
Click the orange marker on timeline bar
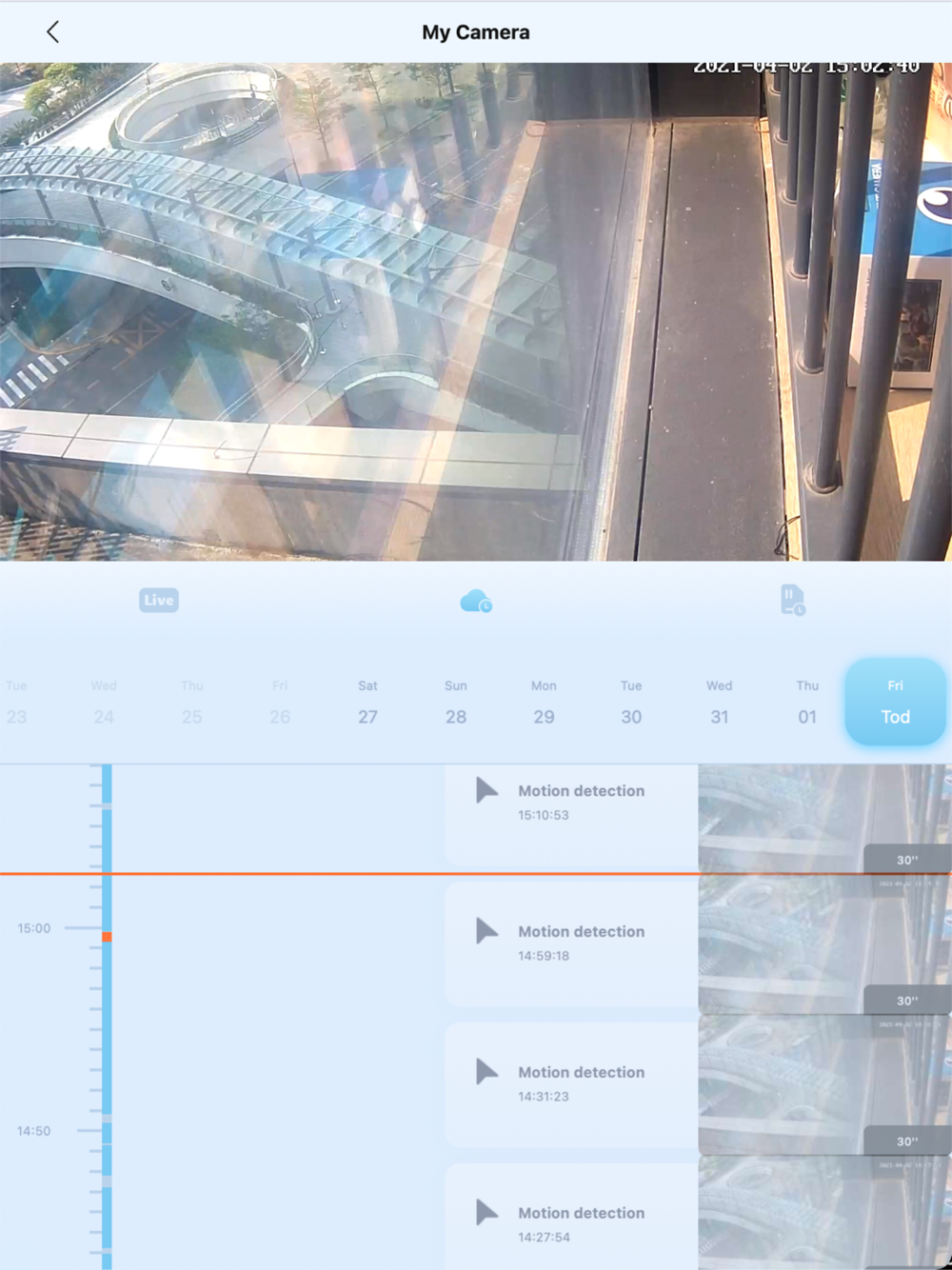coord(107,937)
